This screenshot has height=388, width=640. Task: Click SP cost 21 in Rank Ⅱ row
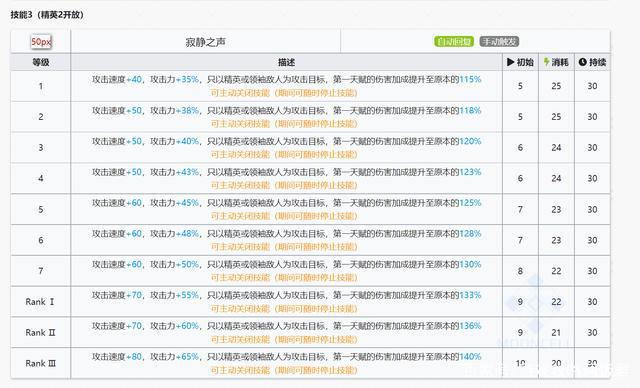click(x=556, y=333)
